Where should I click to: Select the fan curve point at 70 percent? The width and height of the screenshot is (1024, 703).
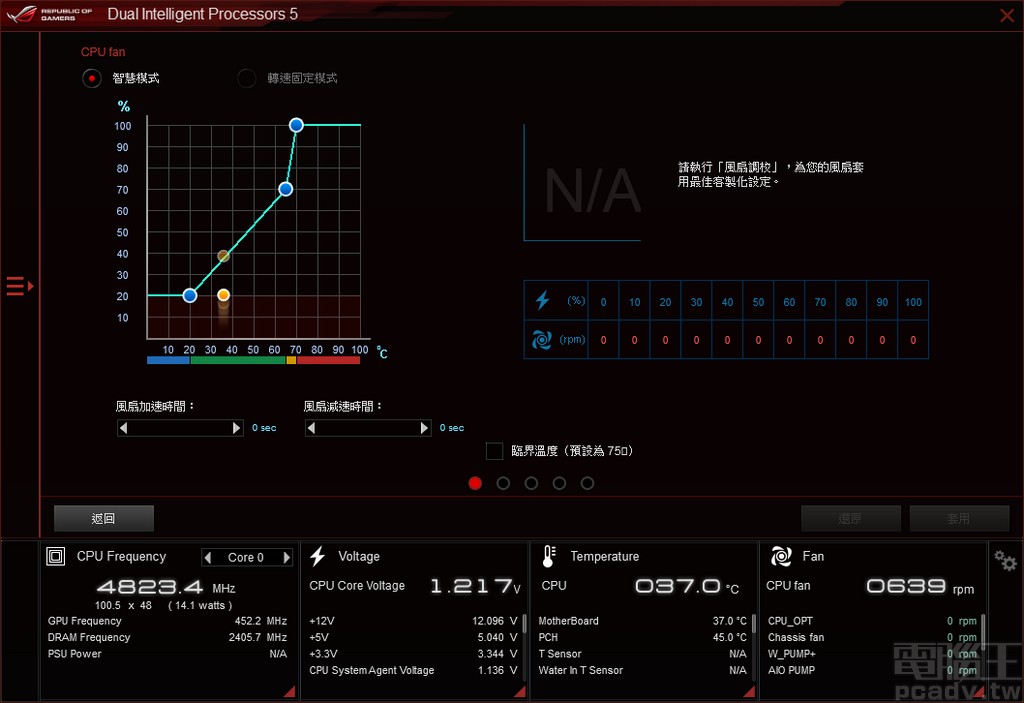285,189
